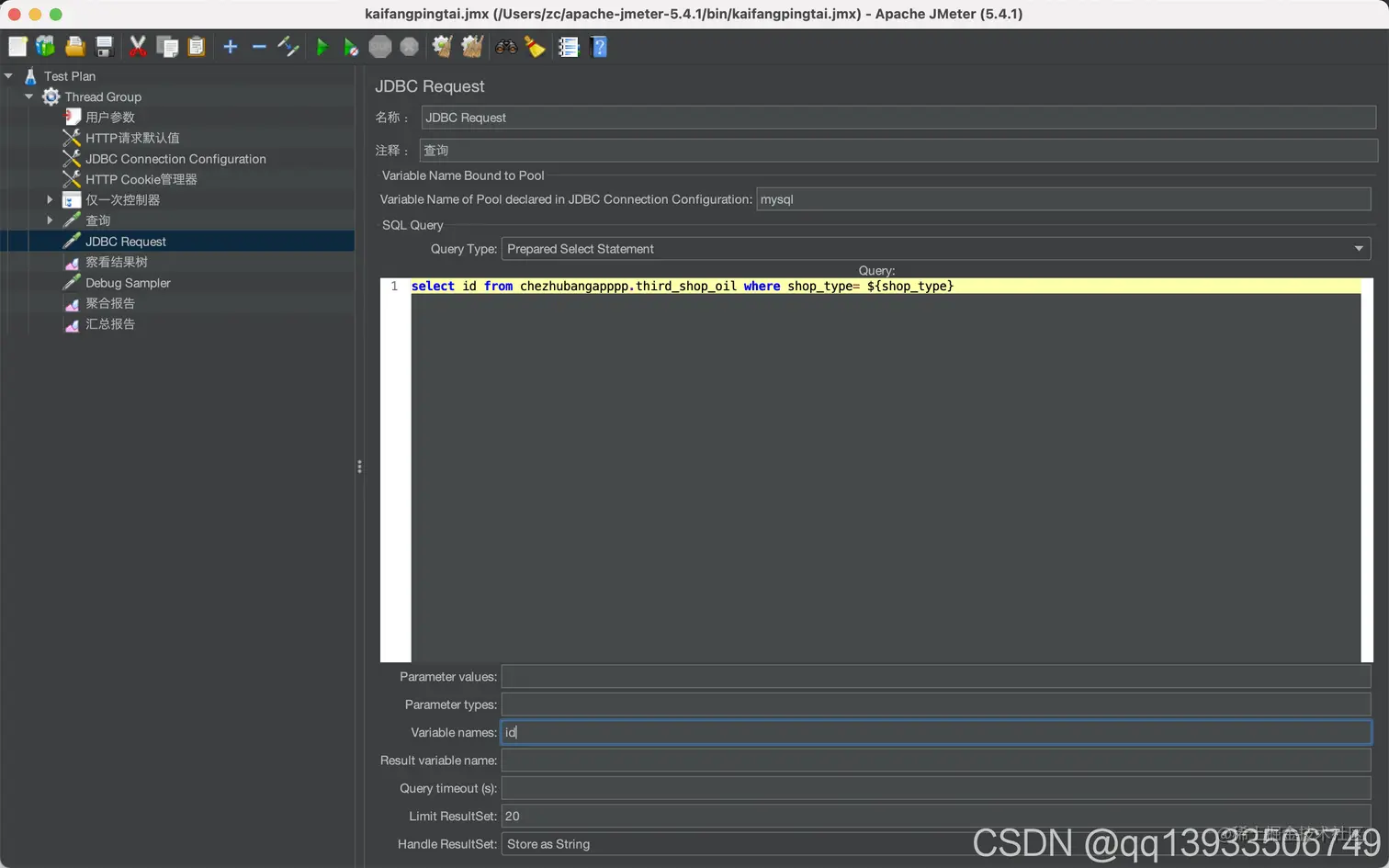Click the Parameter types field

pos(936,705)
